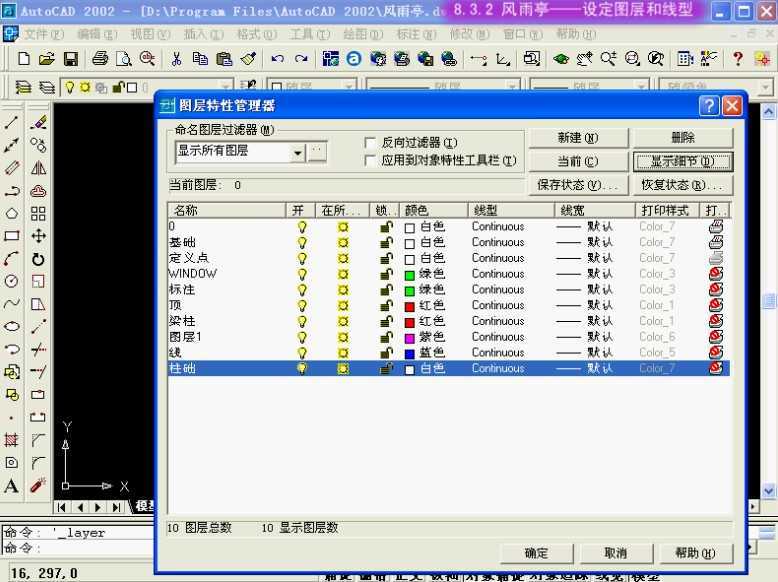Viewport: 778px width, 582px height.
Task: Click the green color swatch of layer WINDOW
Action: (x=409, y=275)
